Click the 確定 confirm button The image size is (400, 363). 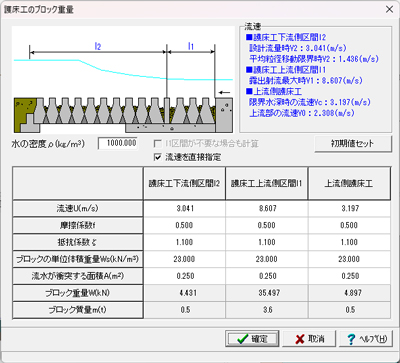(x=252, y=339)
